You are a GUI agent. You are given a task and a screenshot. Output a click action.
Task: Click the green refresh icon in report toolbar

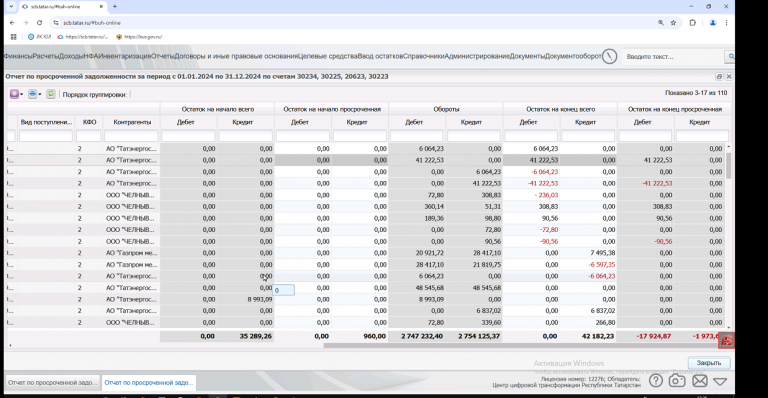[x=51, y=94]
